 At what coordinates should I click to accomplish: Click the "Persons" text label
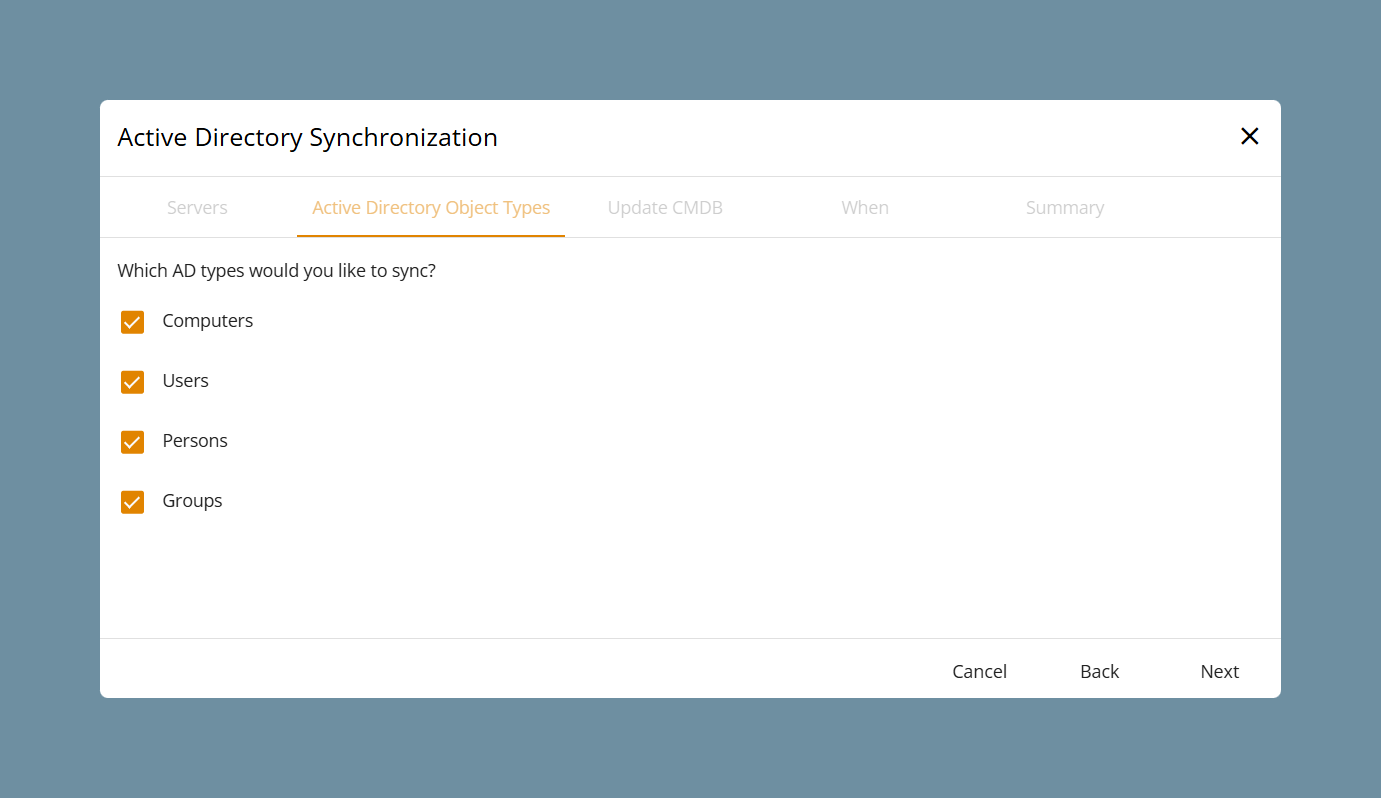tap(195, 441)
